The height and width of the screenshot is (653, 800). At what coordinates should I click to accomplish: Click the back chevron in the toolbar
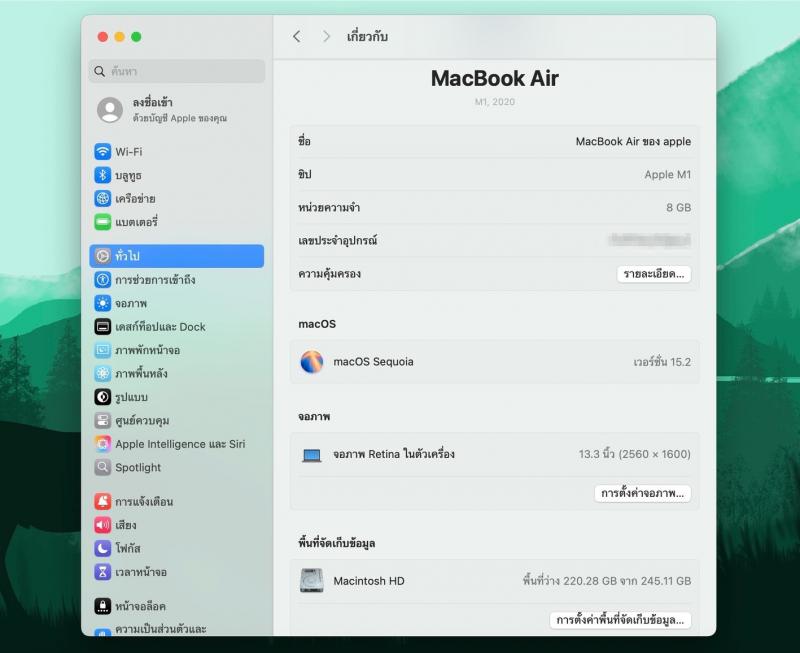(x=296, y=36)
